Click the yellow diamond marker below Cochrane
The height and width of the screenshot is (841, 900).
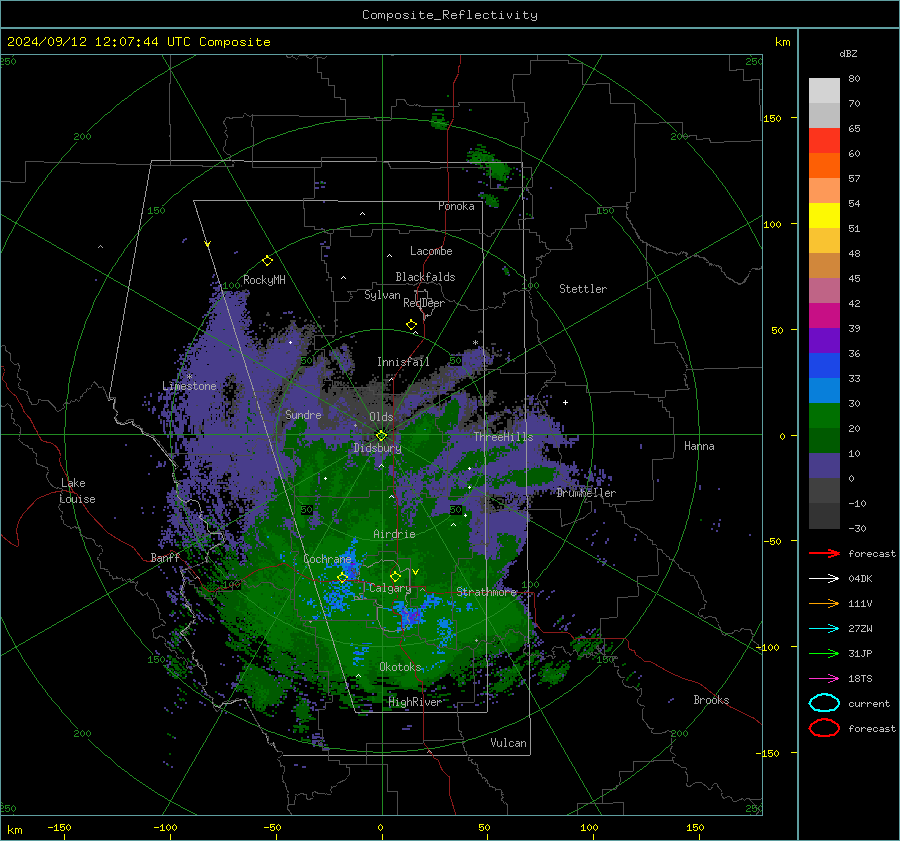pos(342,578)
